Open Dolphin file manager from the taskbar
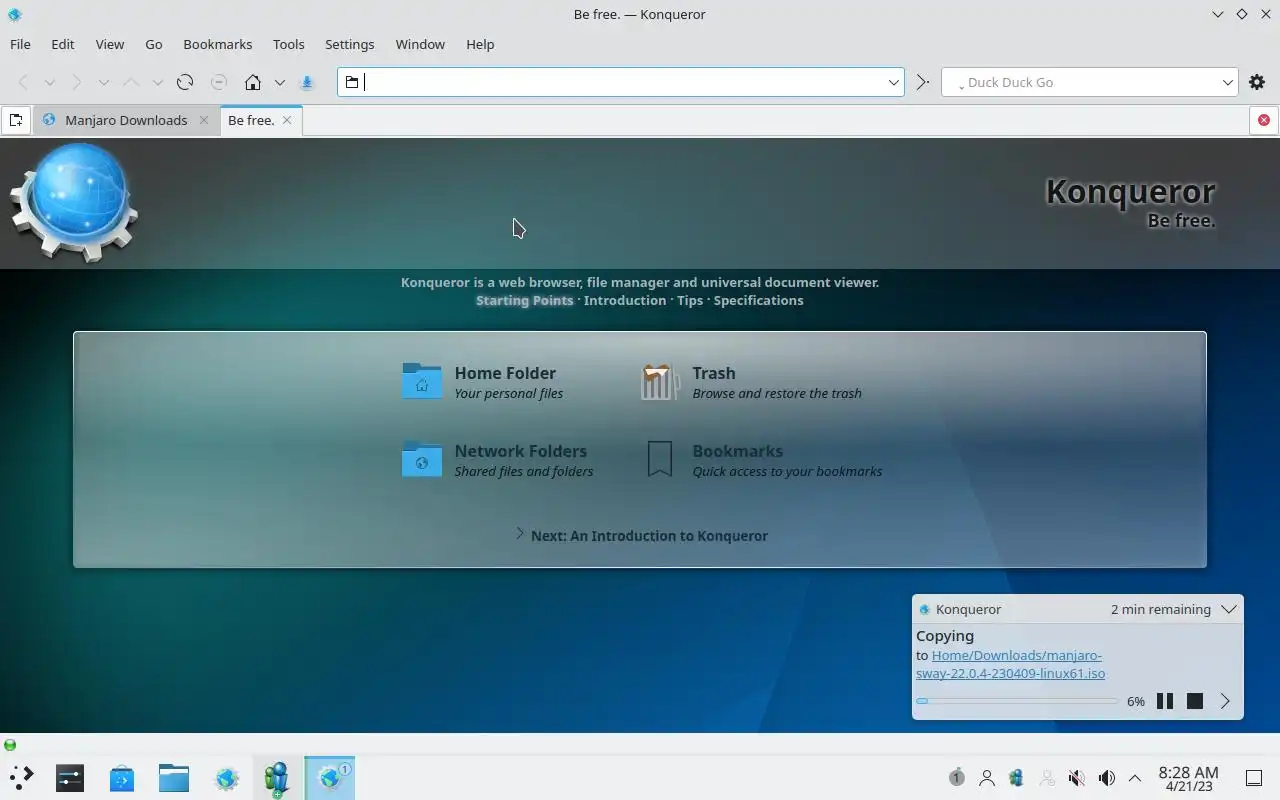 coord(174,777)
